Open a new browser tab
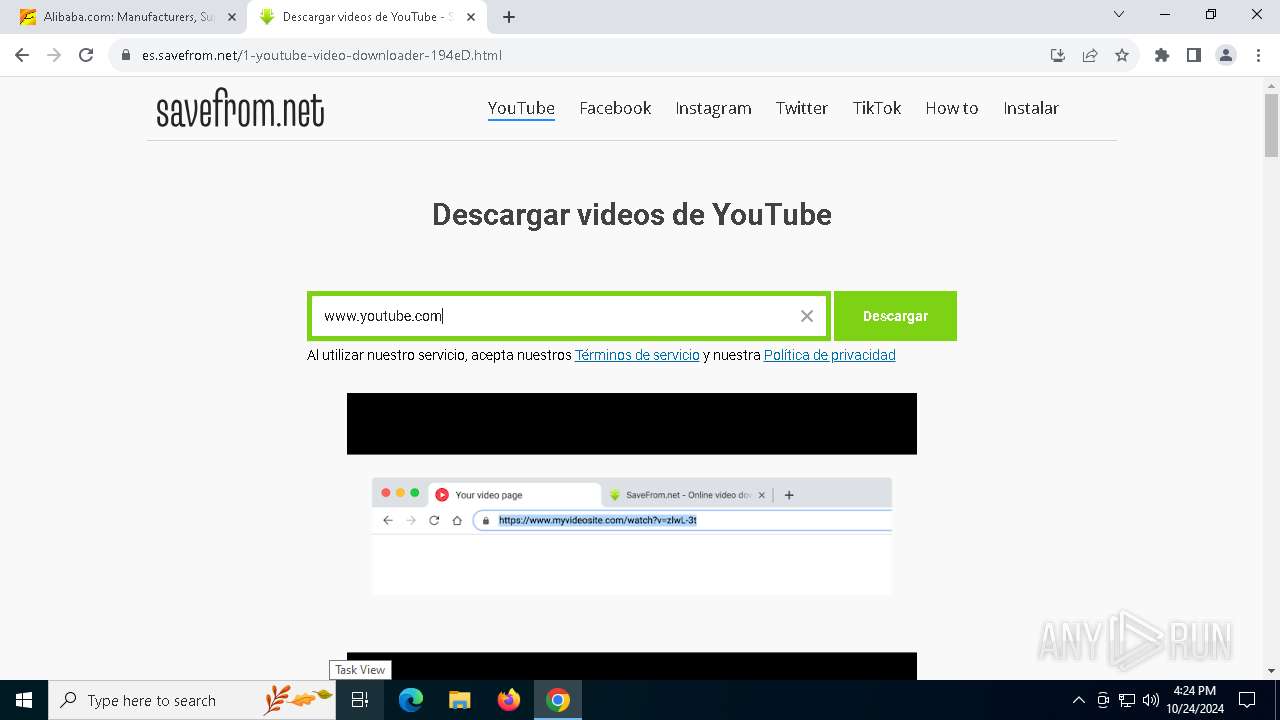Screen dimensions: 1280x720 click(509, 17)
